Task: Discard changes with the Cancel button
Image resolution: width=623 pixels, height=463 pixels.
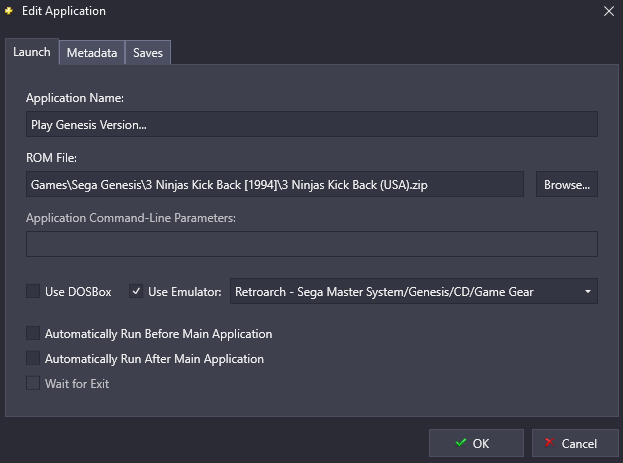Action: [x=566, y=443]
